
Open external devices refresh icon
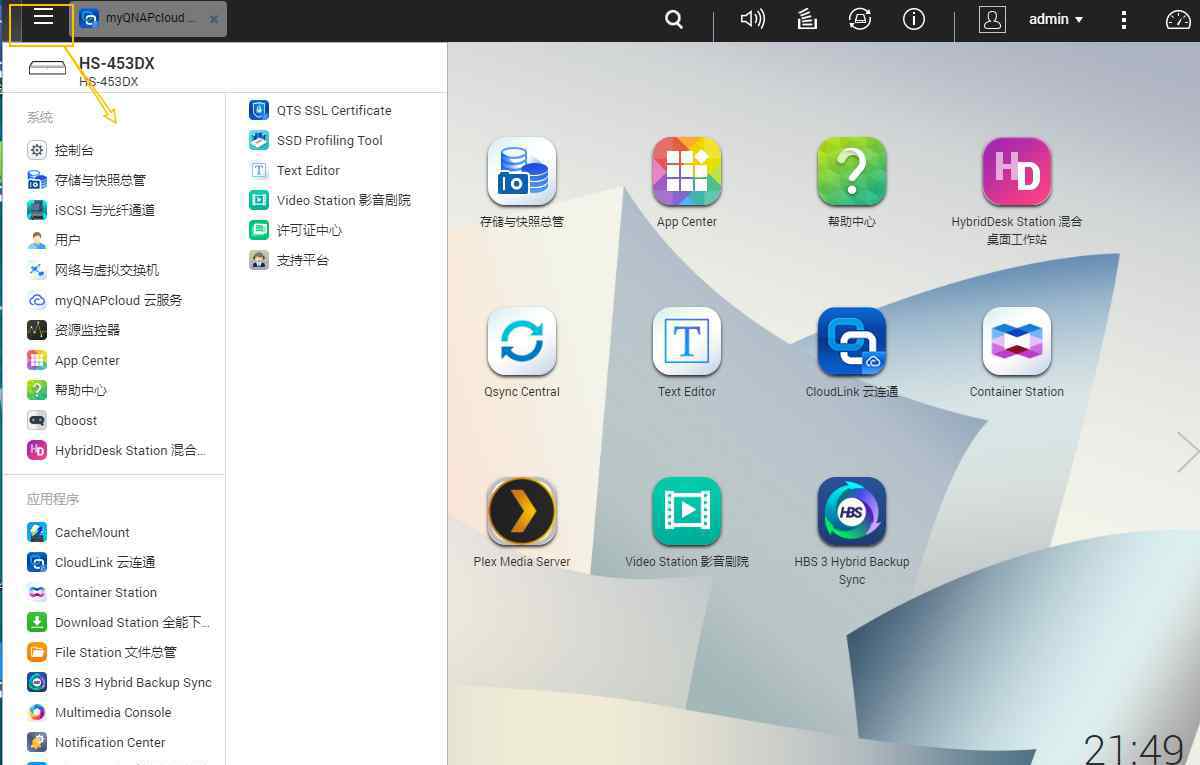[859, 19]
